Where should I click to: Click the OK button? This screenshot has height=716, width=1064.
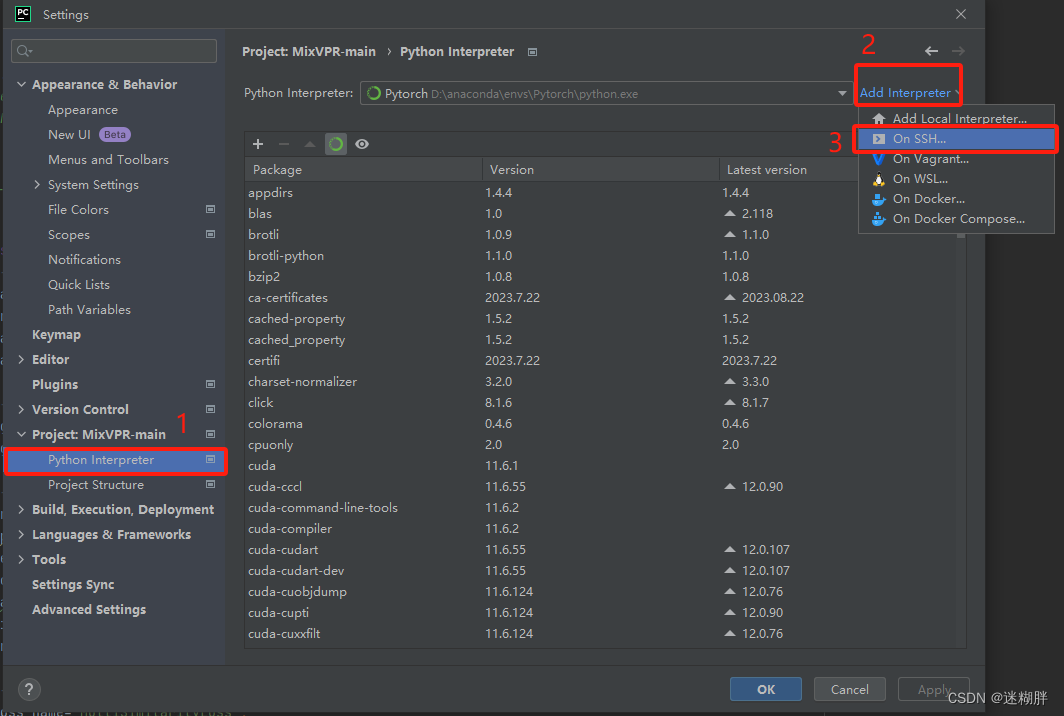pos(765,689)
